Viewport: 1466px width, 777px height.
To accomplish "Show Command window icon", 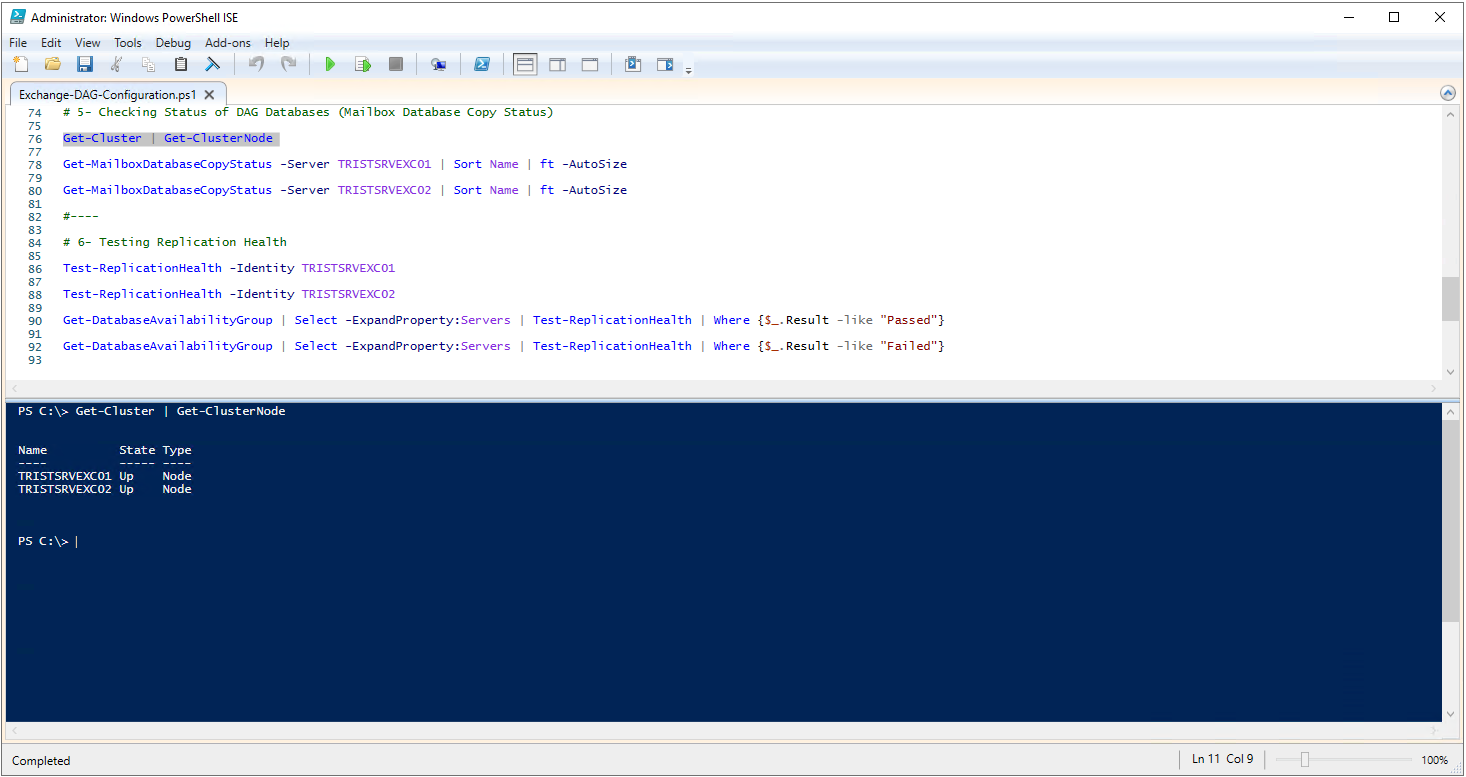I will [633, 65].
